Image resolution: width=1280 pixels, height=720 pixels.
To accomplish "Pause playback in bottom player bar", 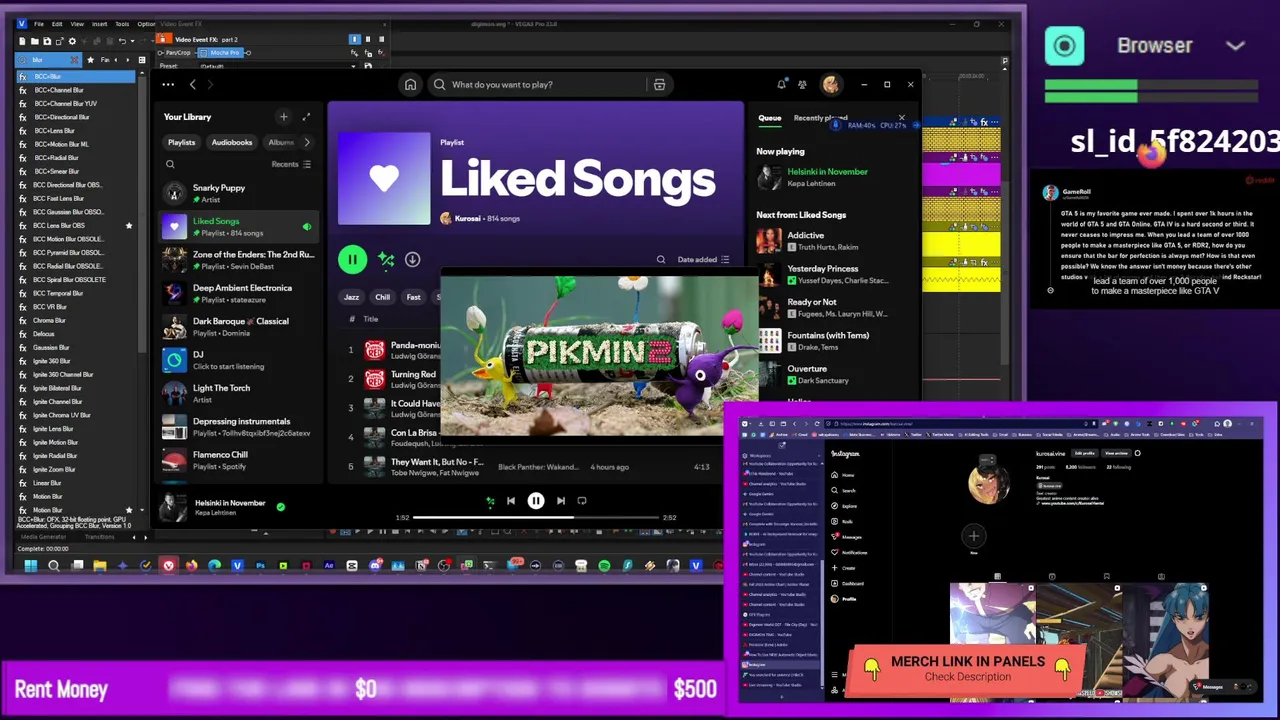I will [536, 501].
